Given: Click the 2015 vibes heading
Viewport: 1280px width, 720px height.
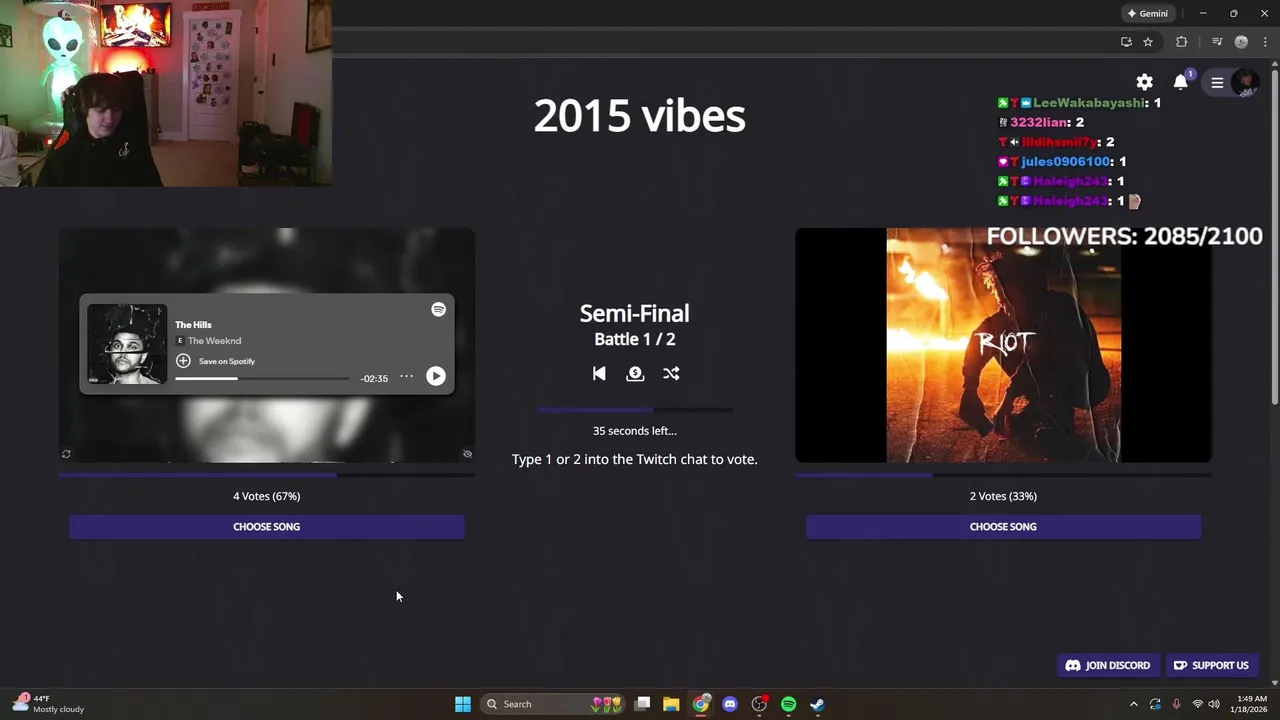Looking at the screenshot, I should pyautogui.click(x=639, y=116).
